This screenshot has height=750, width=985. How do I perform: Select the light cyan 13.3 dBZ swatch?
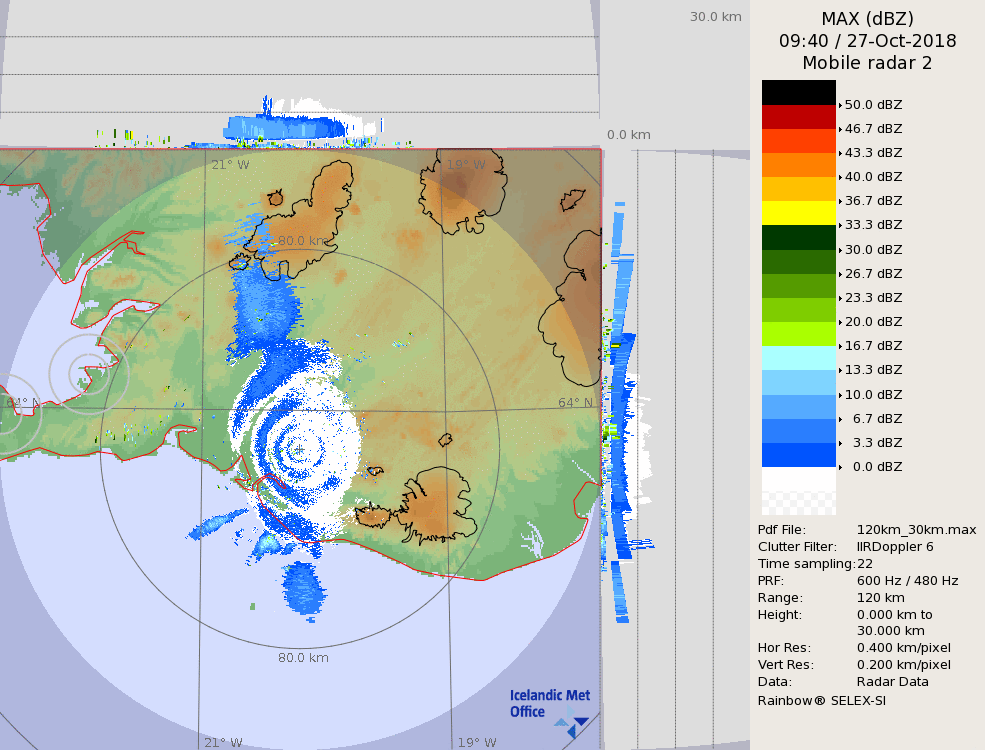point(798,358)
